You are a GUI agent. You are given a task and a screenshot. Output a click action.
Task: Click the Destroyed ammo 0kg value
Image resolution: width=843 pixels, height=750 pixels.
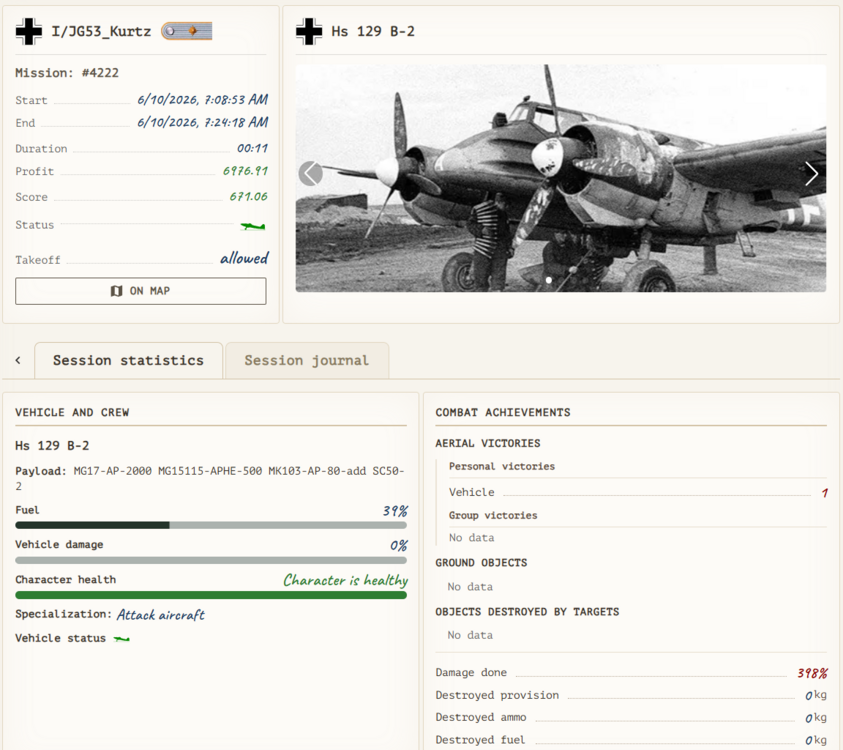pyautogui.click(x=816, y=718)
